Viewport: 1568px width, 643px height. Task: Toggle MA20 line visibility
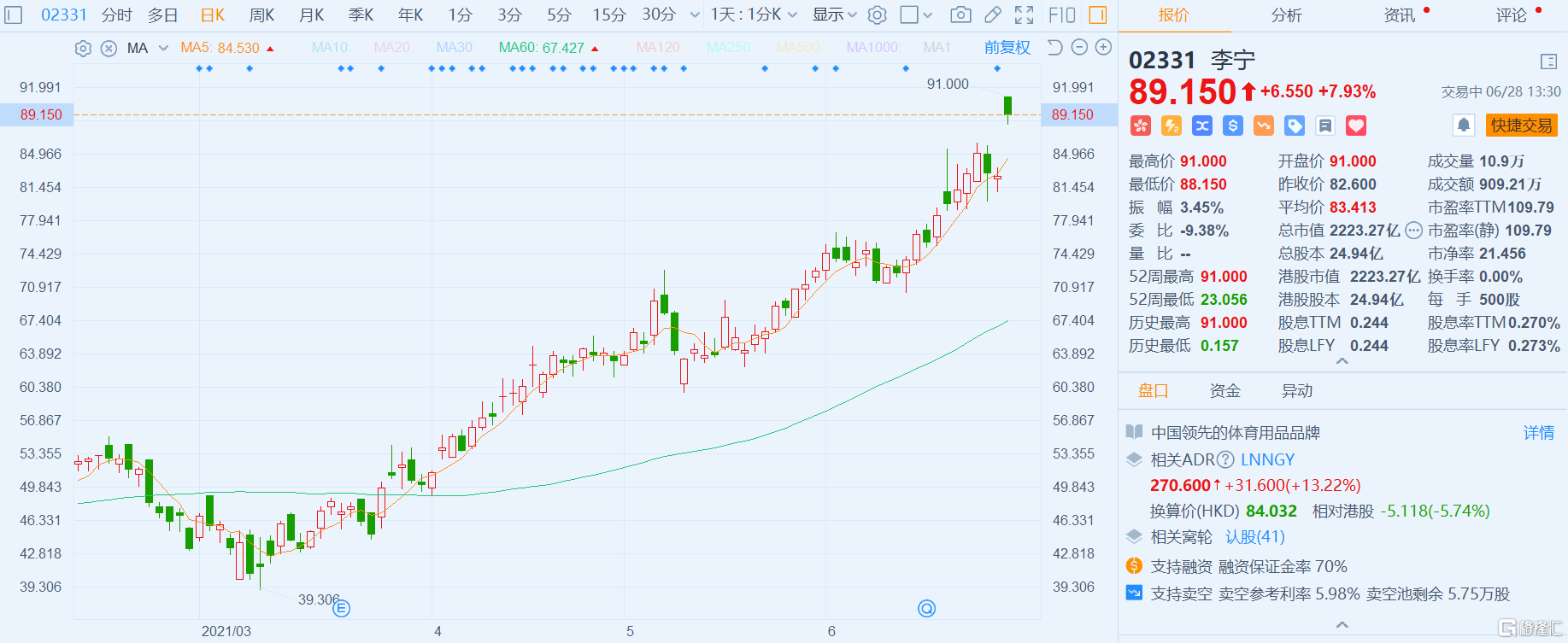tap(392, 48)
